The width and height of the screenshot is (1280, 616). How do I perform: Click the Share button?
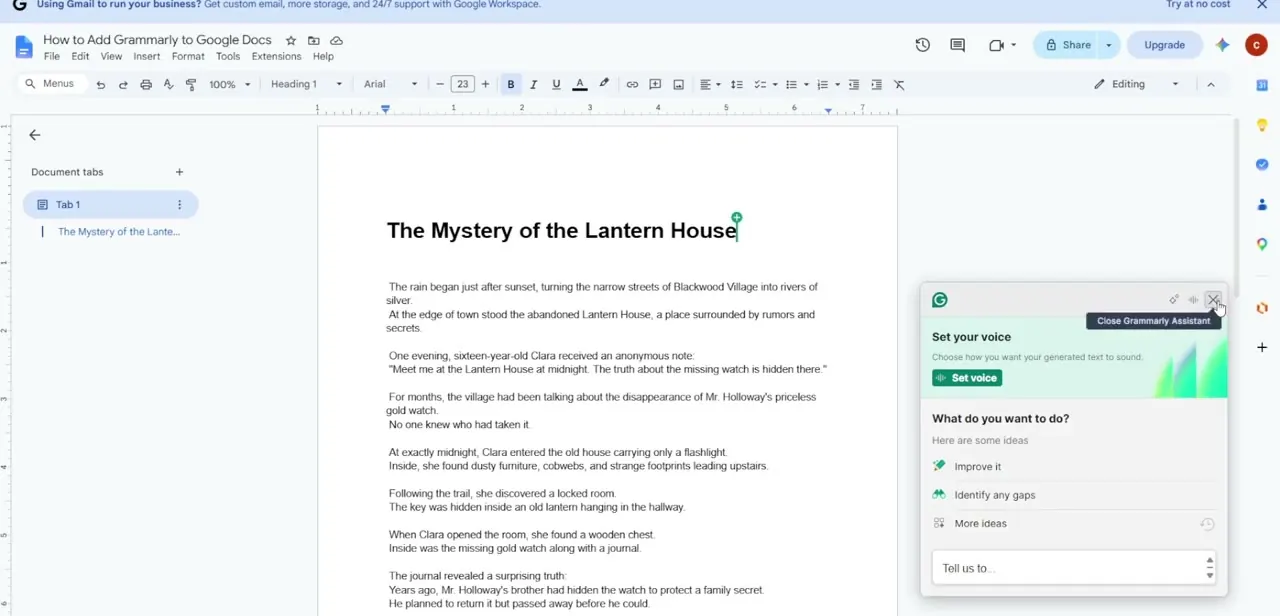1066,45
